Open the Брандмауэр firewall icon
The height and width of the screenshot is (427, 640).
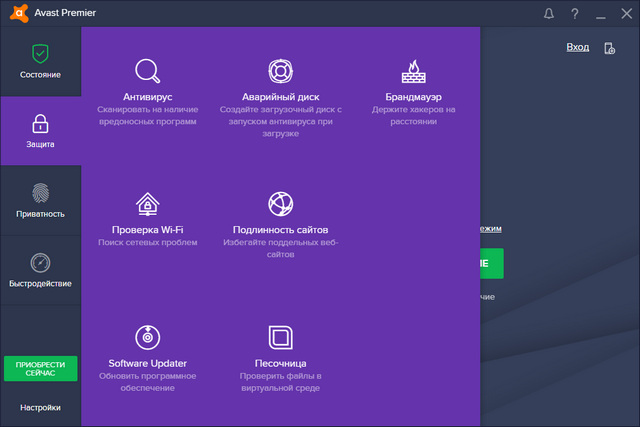tap(413, 72)
